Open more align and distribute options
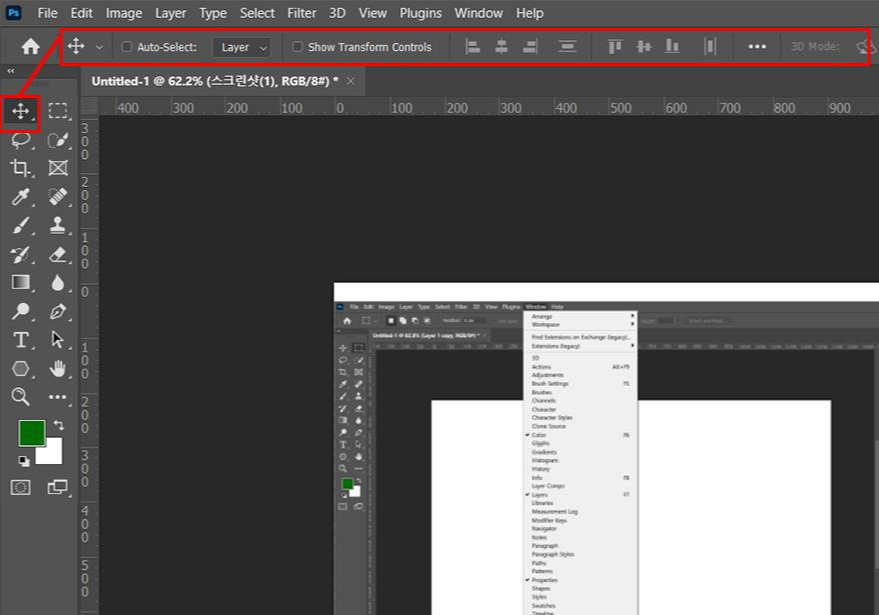The image size is (879, 615). (757, 47)
